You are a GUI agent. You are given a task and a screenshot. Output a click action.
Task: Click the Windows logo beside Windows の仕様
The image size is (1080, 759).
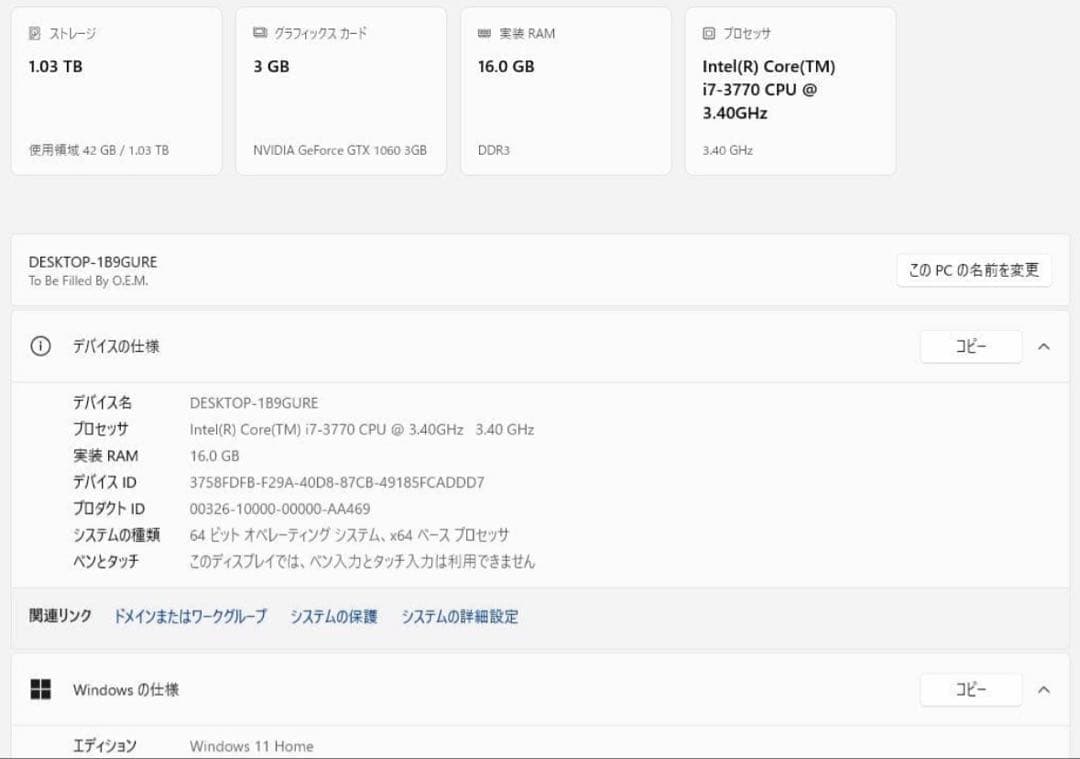coord(41,689)
